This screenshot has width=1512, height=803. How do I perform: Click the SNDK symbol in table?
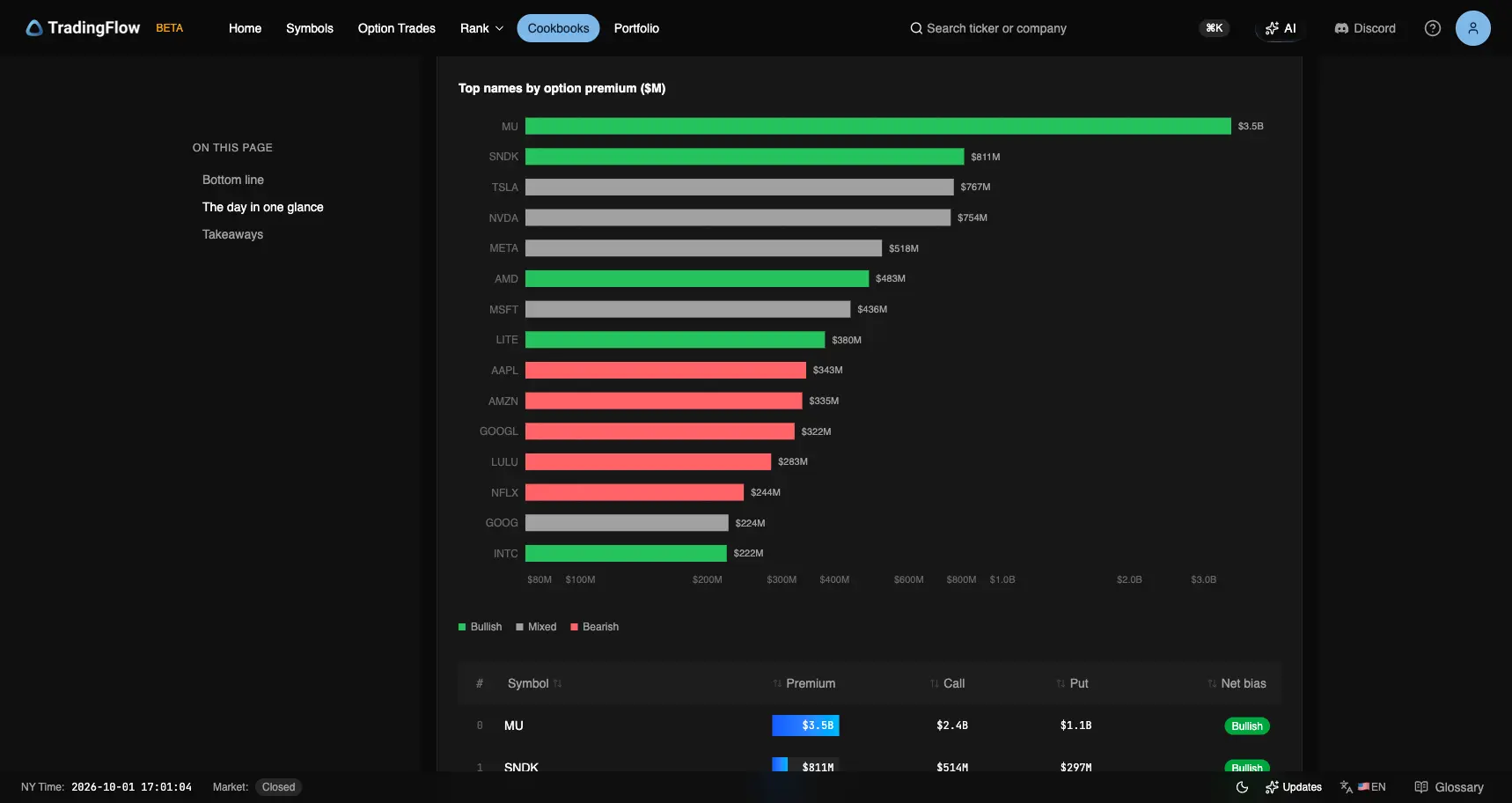(x=521, y=767)
